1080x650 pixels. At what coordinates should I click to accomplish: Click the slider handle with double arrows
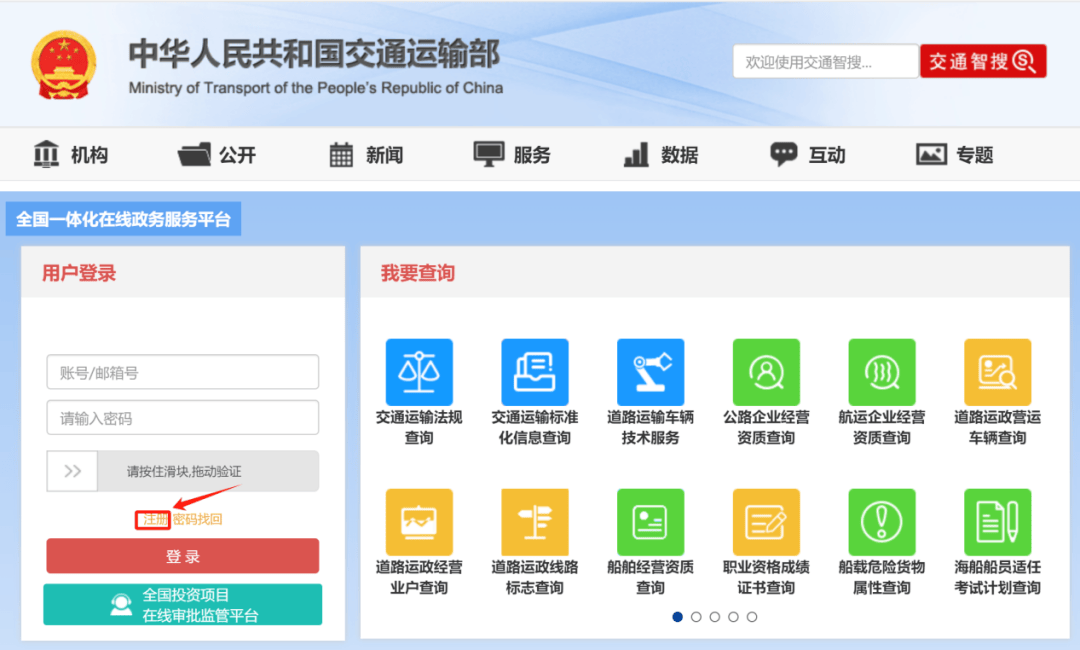point(72,471)
